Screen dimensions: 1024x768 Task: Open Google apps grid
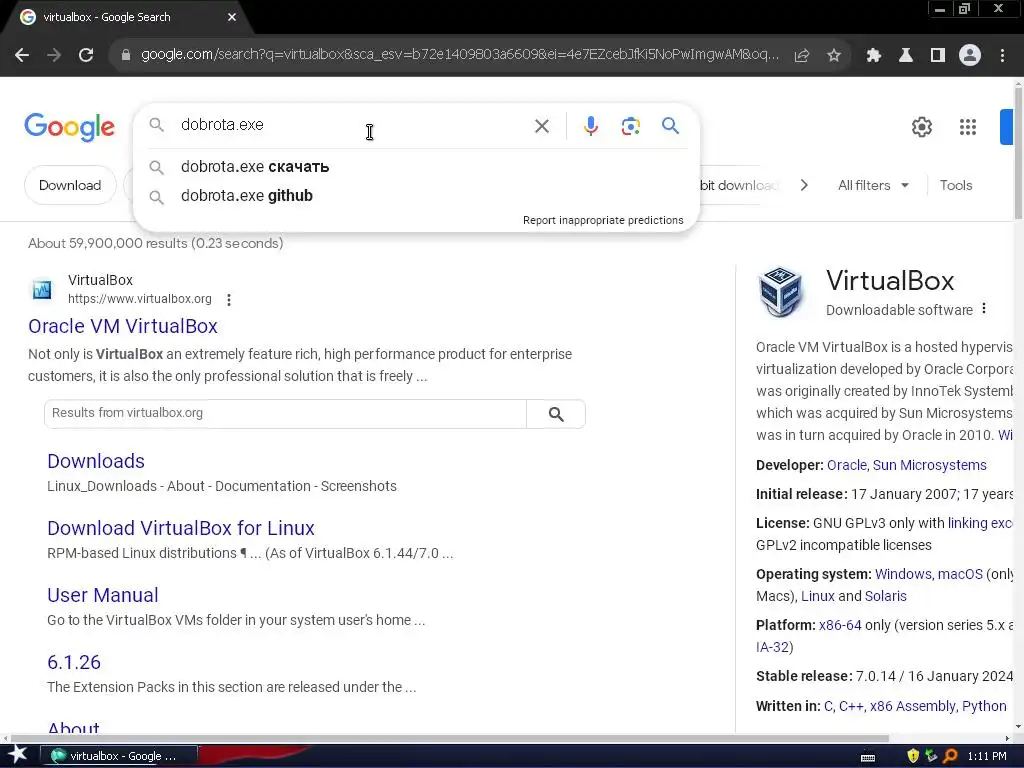coord(968,127)
